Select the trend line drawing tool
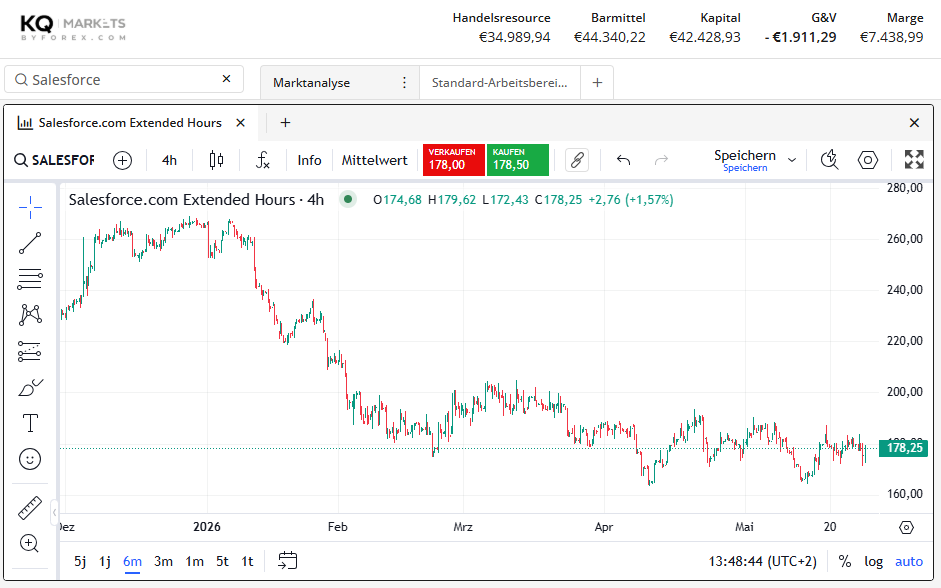Screen dimensions: 941x588 [30, 243]
